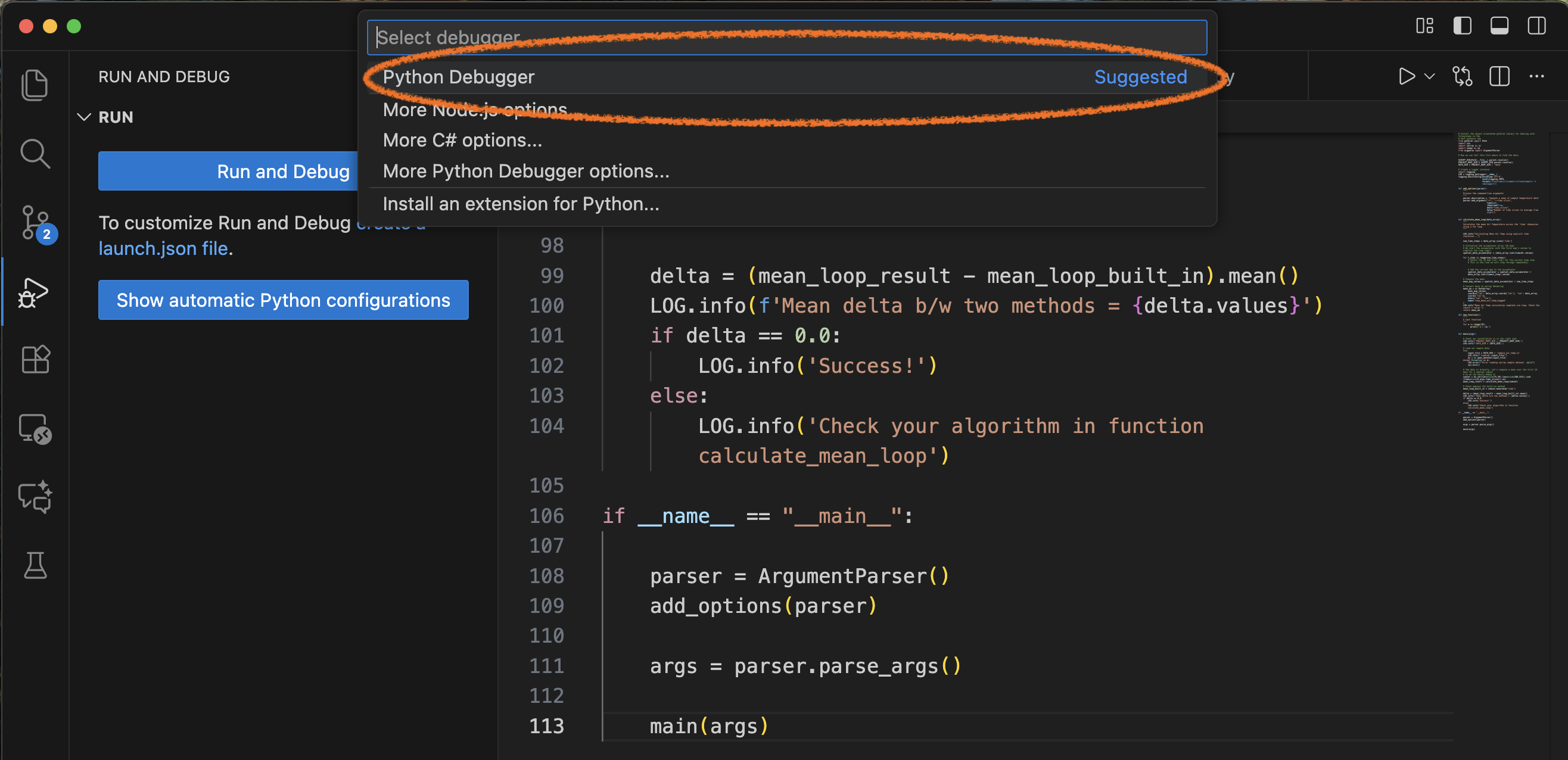Open the Explorer sidebar

pos(35,85)
